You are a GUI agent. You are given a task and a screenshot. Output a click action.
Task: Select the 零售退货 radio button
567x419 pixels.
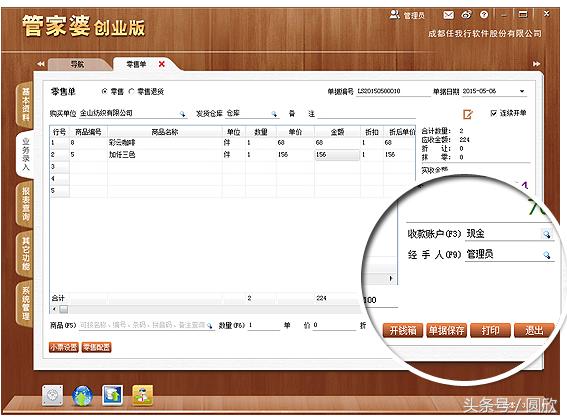click(132, 91)
